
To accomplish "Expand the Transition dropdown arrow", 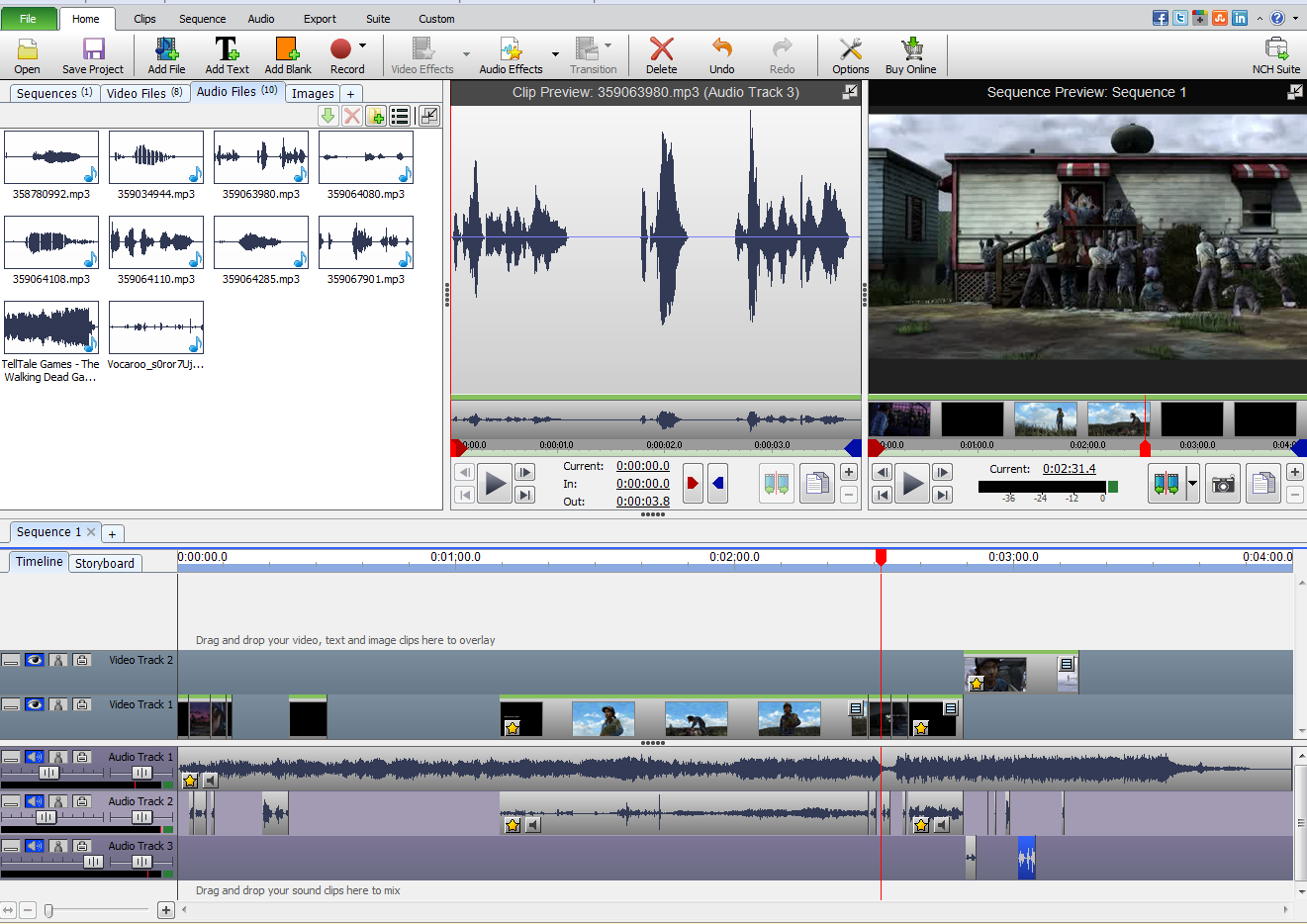I will point(607,46).
